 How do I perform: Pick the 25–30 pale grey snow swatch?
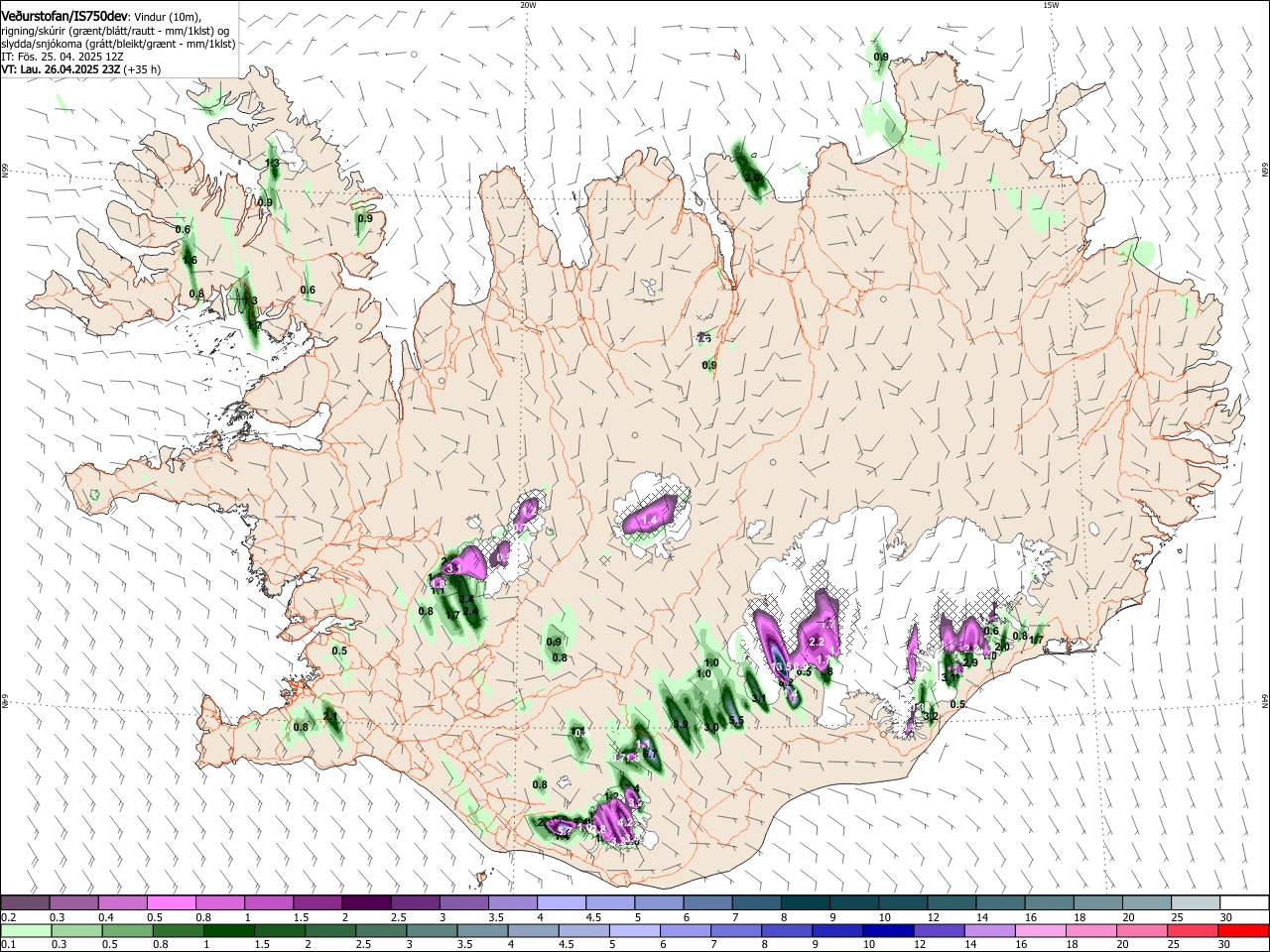(1196, 902)
